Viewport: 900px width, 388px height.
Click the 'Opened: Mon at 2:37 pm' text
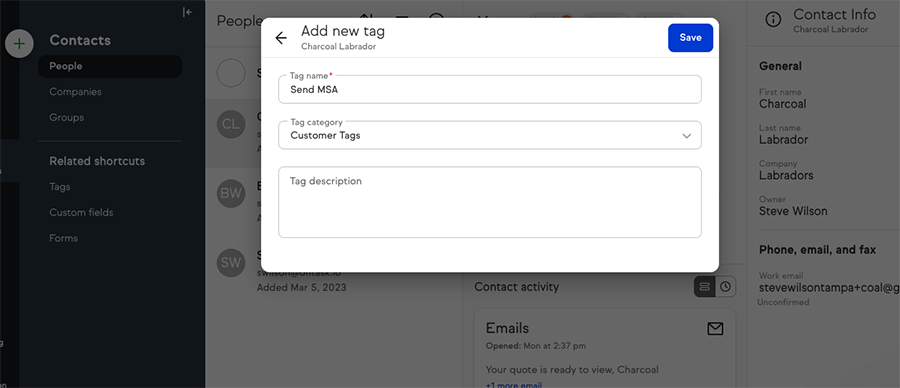[536, 346]
